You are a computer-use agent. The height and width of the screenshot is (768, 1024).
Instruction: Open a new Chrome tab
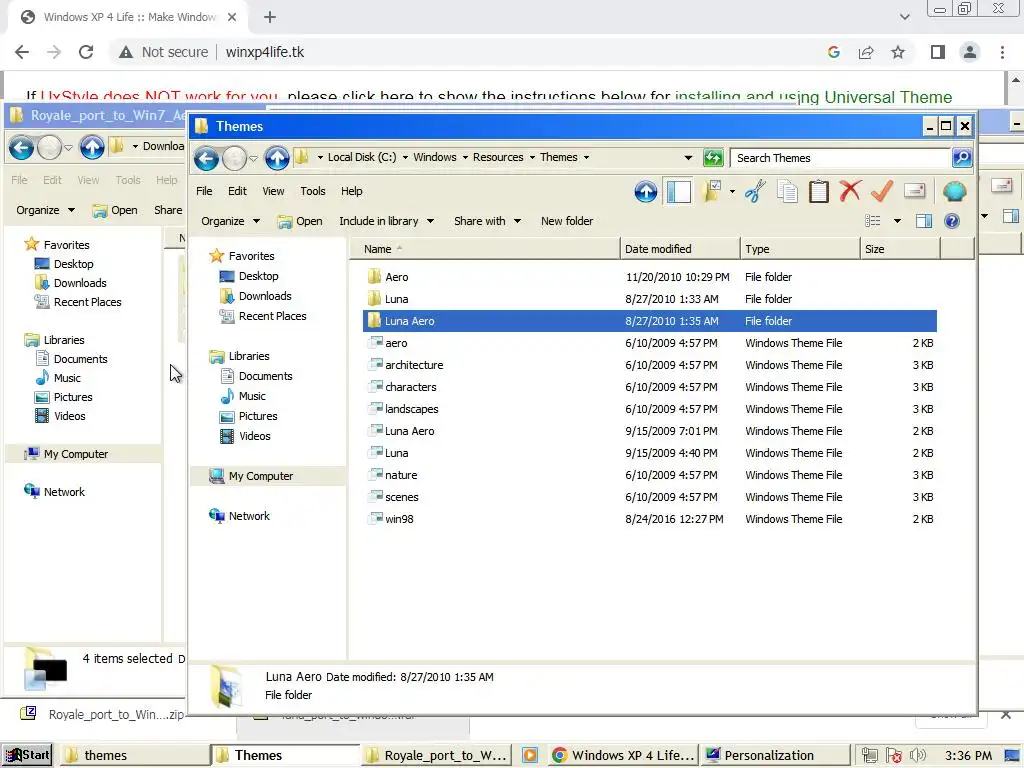tap(270, 17)
